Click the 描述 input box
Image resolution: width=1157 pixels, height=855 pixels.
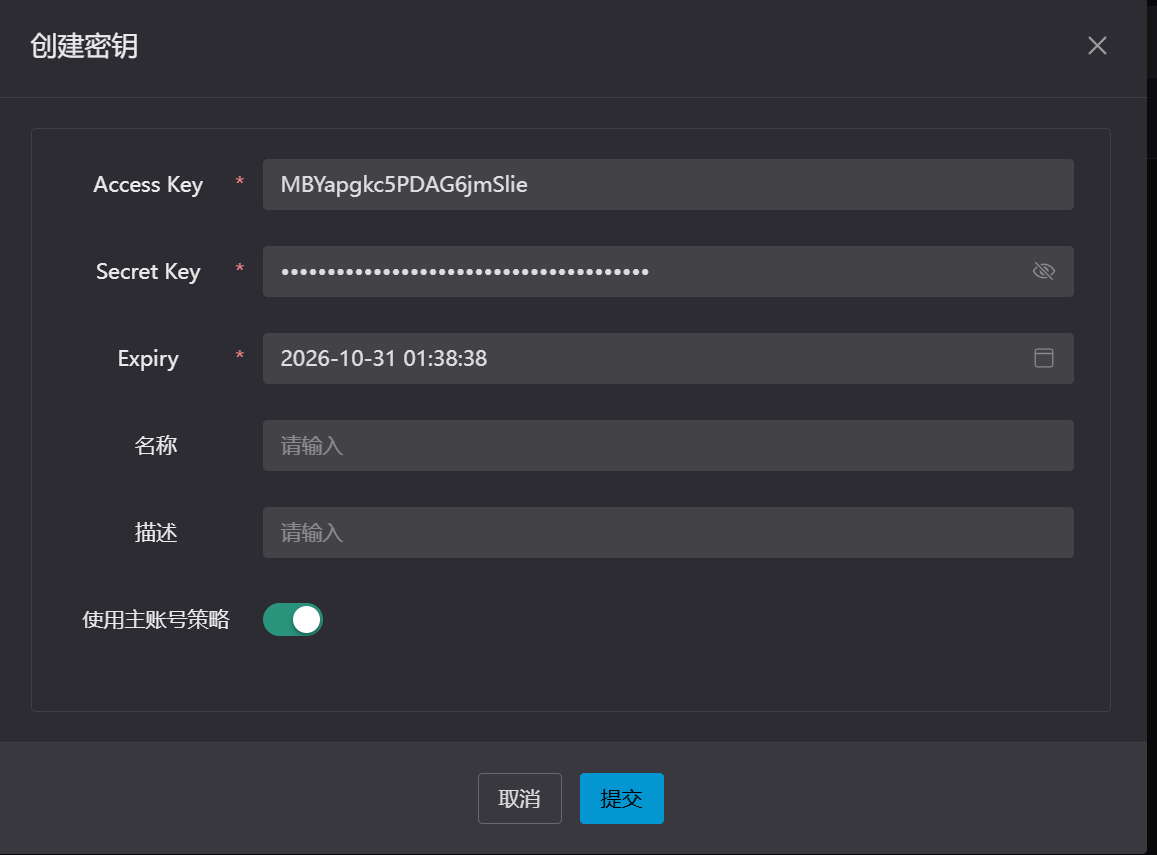[x=667, y=532]
